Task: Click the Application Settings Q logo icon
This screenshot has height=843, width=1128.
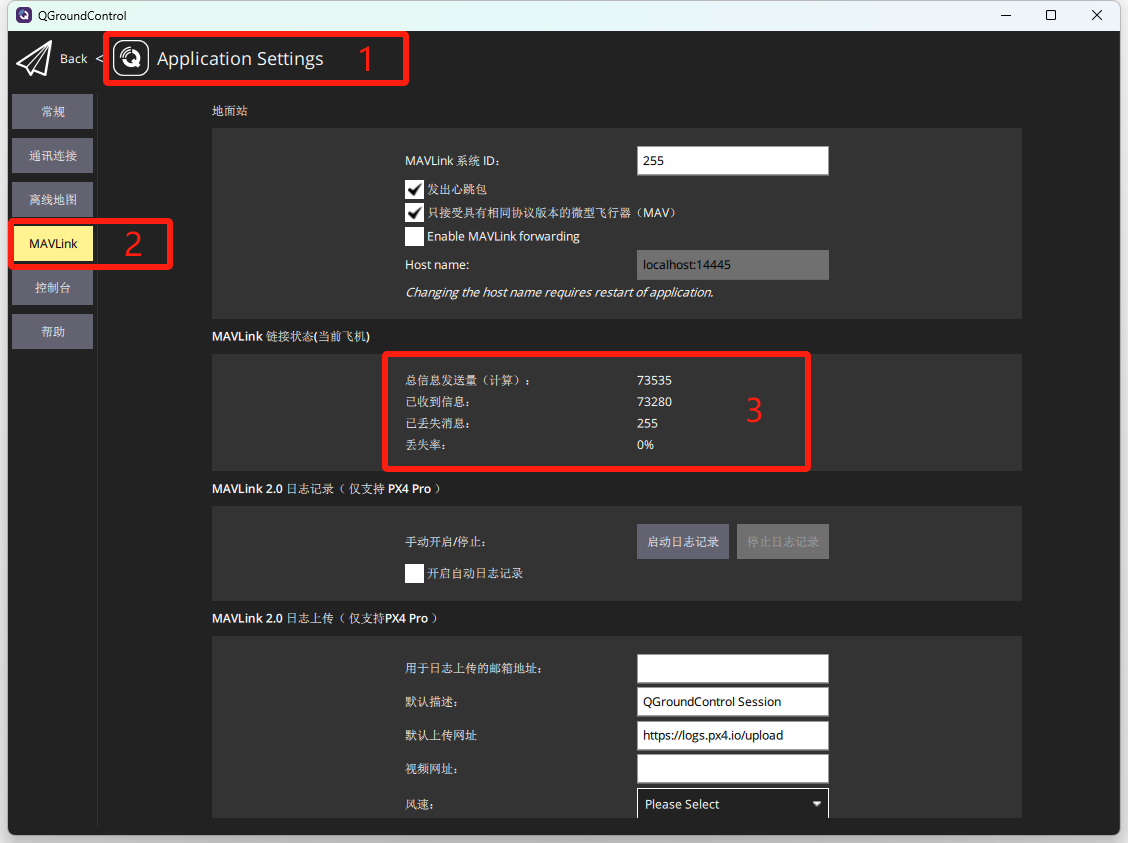Action: point(131,58)
